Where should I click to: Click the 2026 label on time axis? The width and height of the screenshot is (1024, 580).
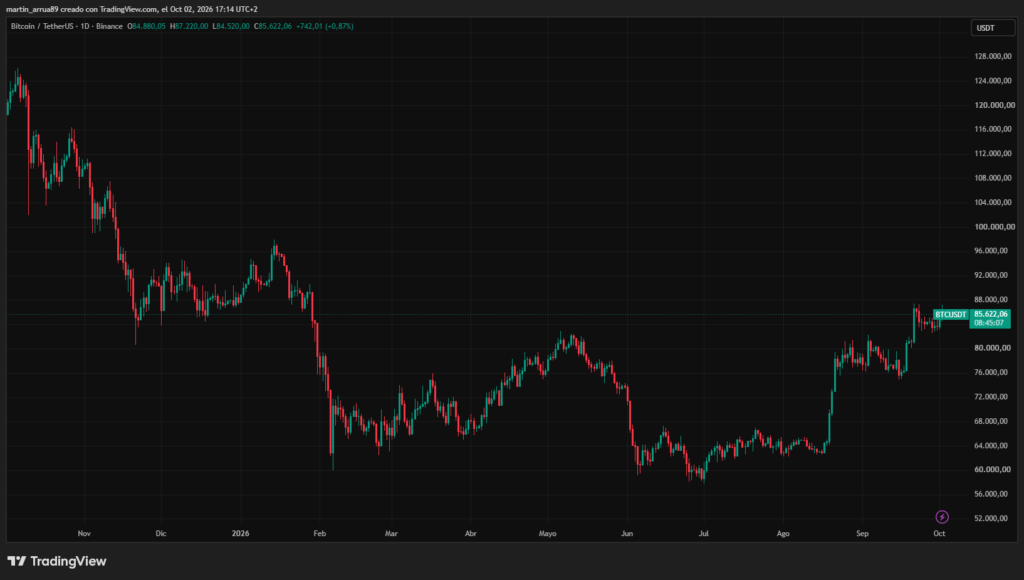pos(240,534)
